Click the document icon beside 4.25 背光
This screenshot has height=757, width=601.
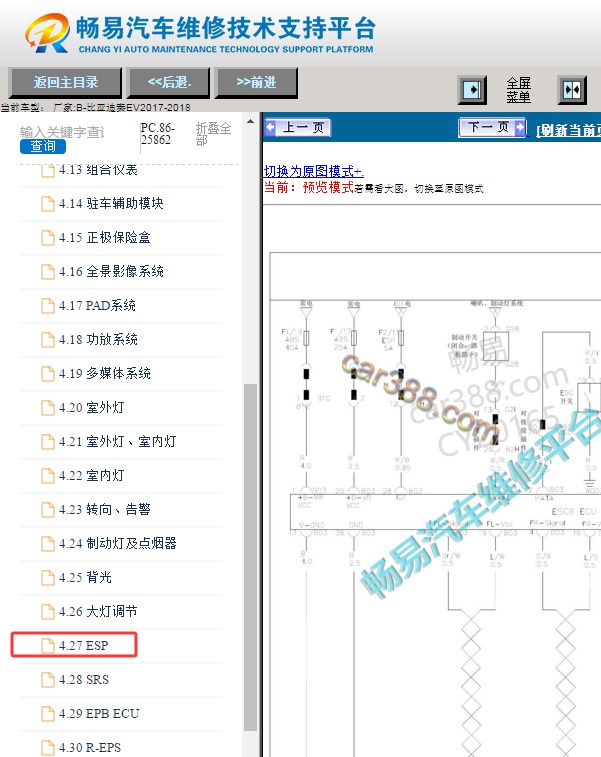click(48, 578)
